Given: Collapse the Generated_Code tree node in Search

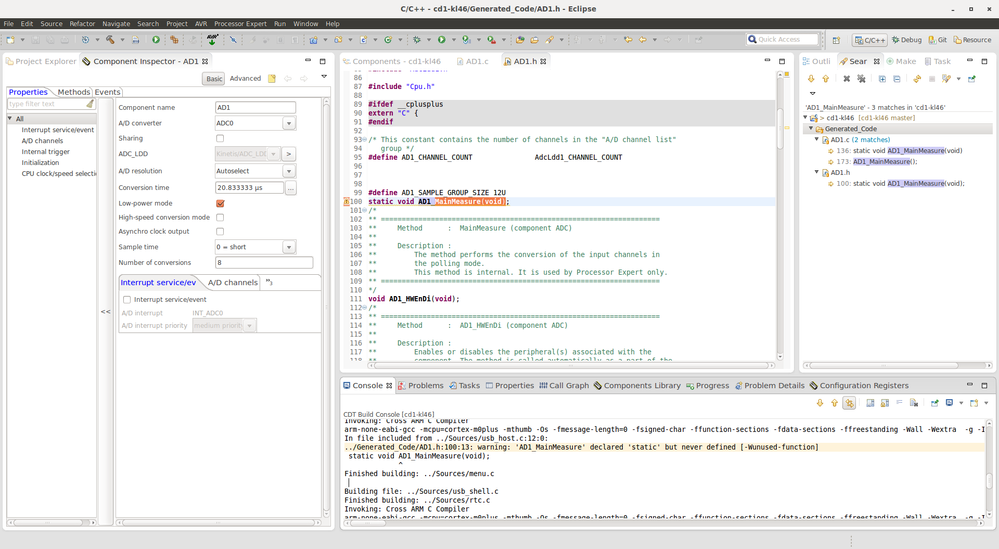Looking at the screenshot, I should pos(812,129).
